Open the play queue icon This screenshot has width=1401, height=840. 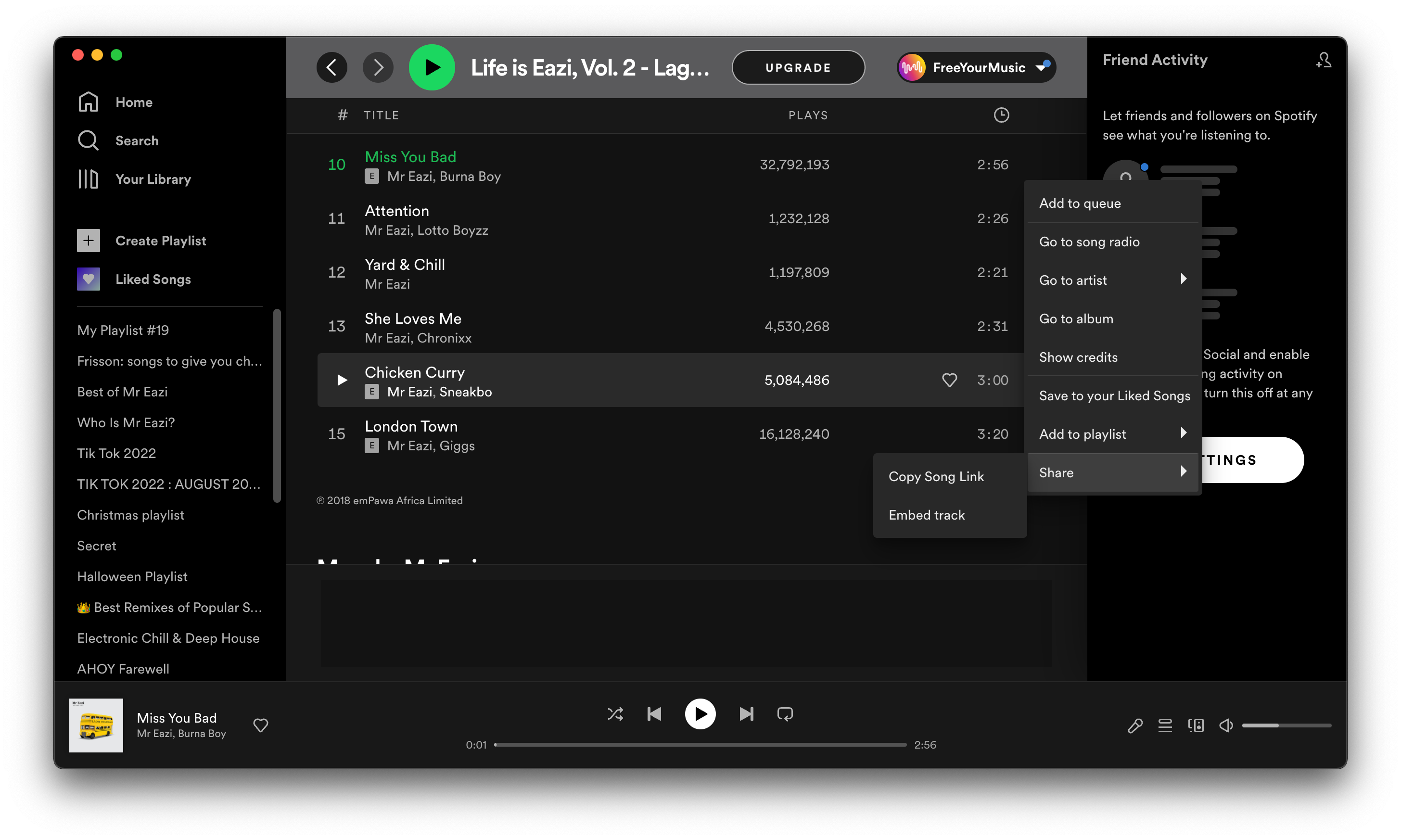(x=1165, y=725)
